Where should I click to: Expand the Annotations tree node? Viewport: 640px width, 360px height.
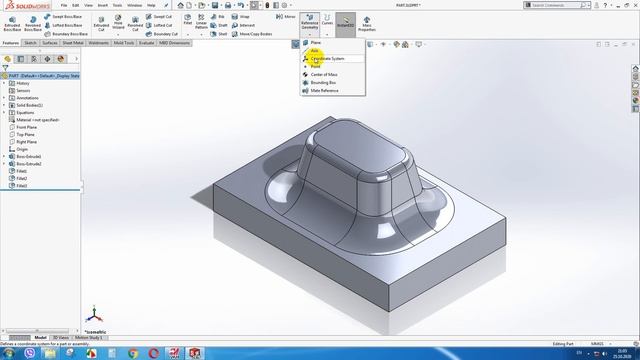coord(4,98)
